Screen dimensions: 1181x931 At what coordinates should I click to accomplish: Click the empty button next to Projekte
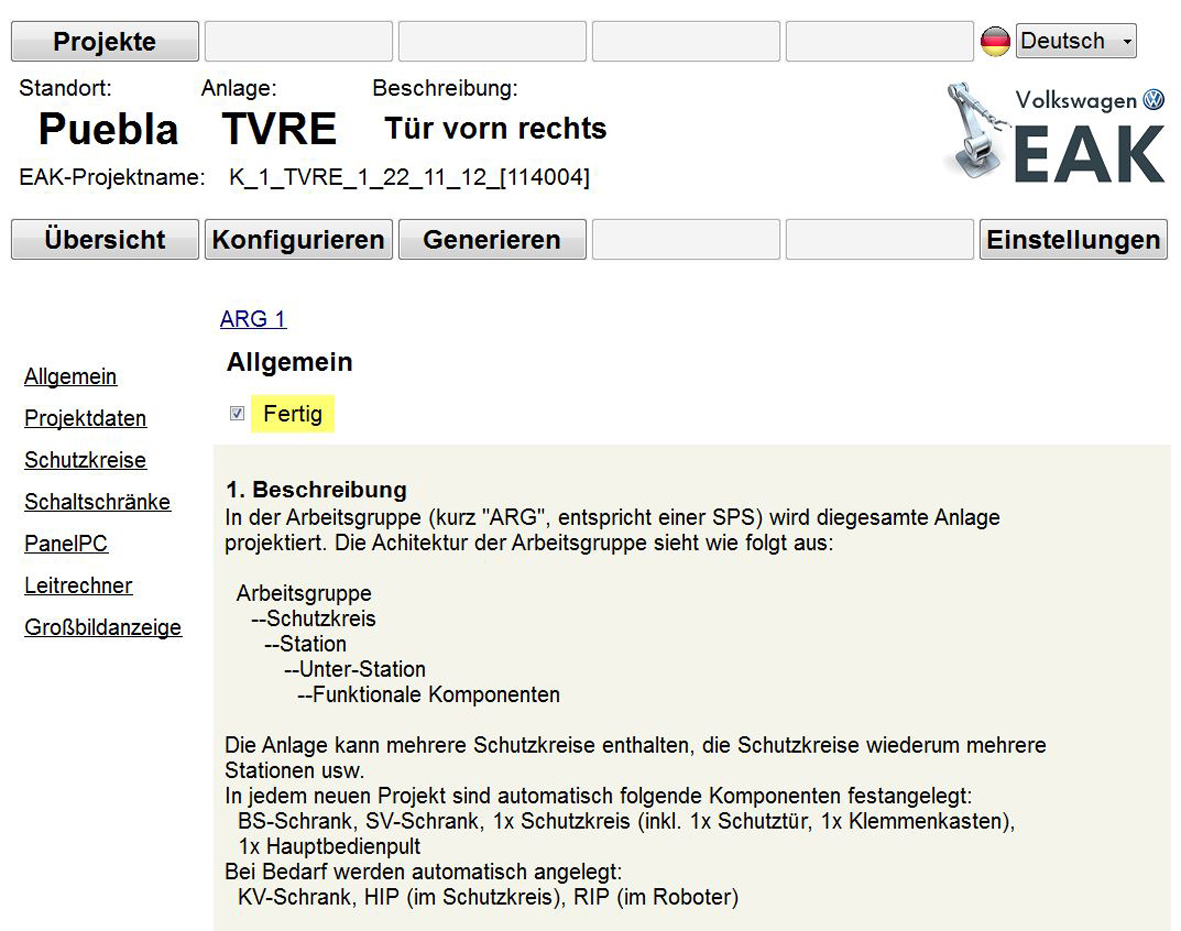[298, 42]
